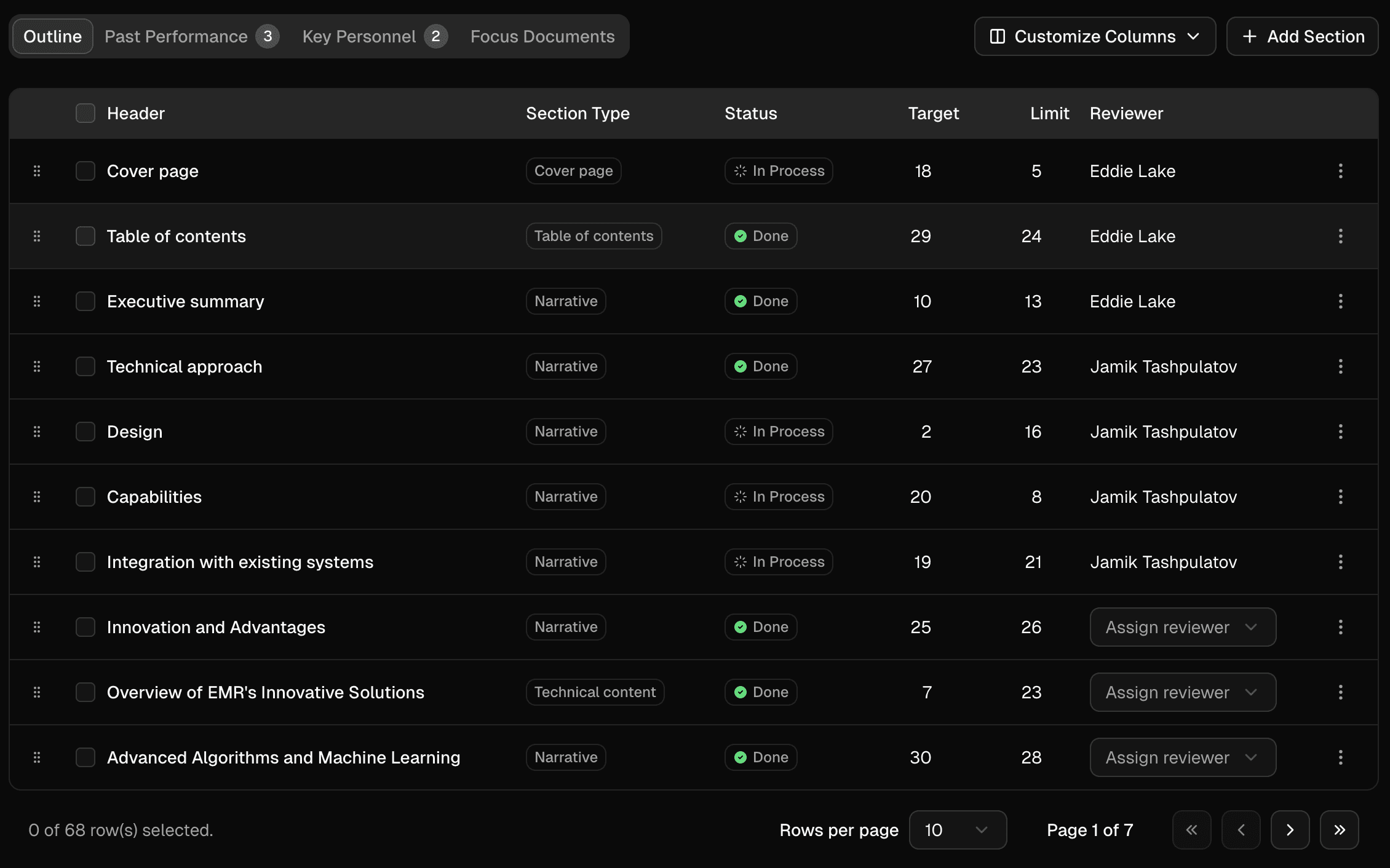Expand the Customize Columns dropdown
The width and height of the screenshot is (1390, 868).
pyautogui.click(x=1095, y=36)
